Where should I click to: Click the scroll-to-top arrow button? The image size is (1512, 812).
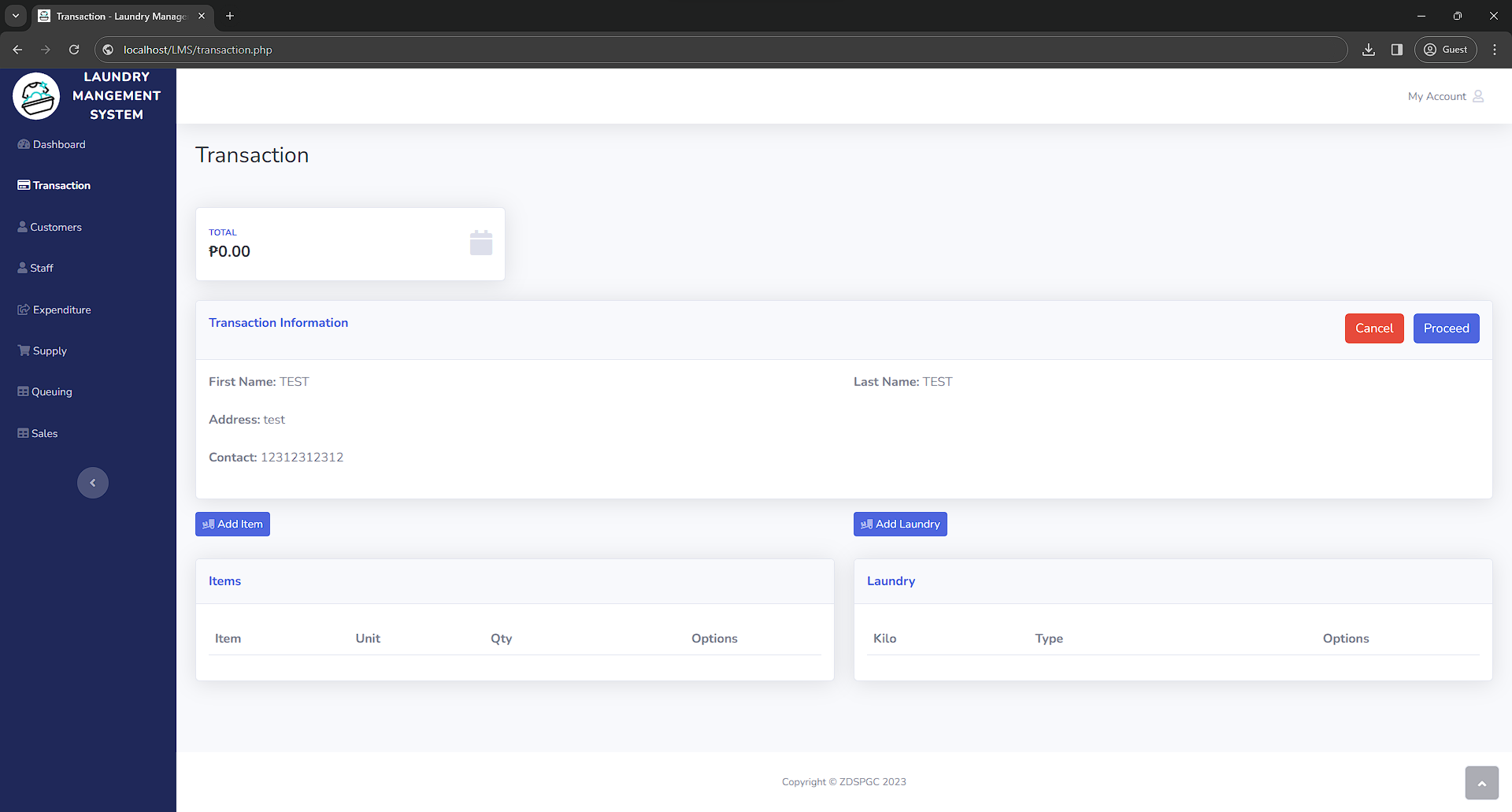pos(1482,783)
